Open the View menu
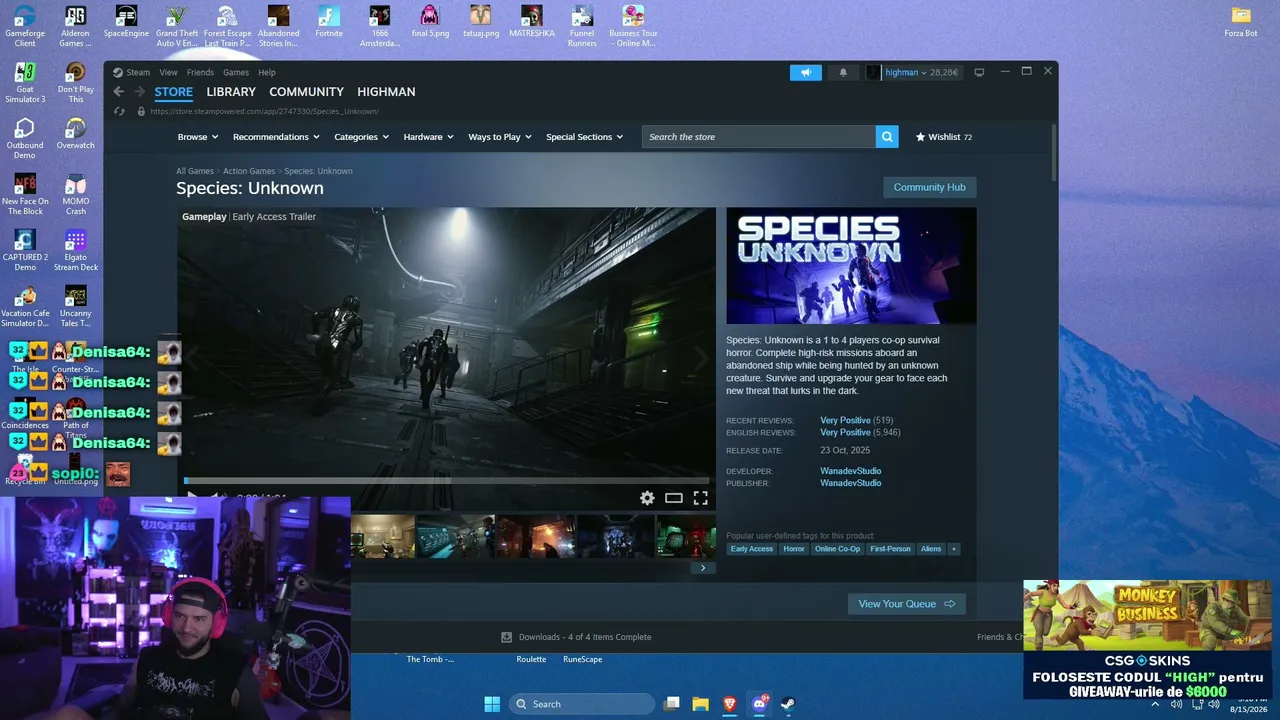Screen dimensions: 1280x720 168,72
